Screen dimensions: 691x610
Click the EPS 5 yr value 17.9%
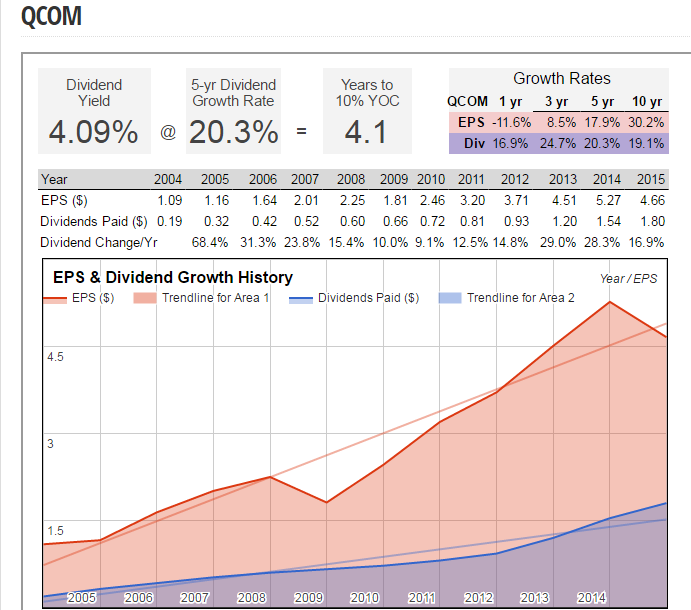[602, 122]
